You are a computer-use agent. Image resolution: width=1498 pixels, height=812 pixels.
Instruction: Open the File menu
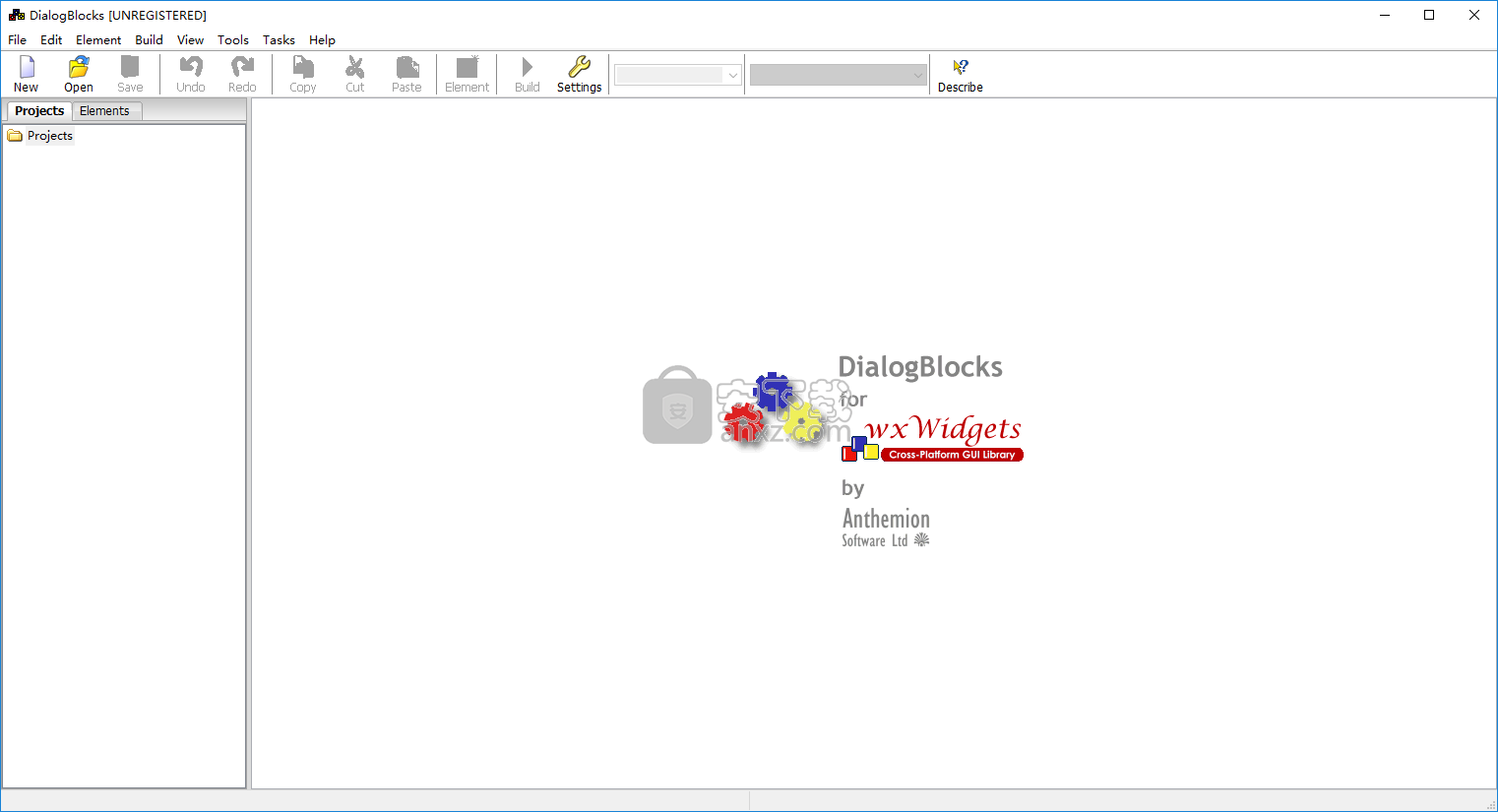click(18, 39)
